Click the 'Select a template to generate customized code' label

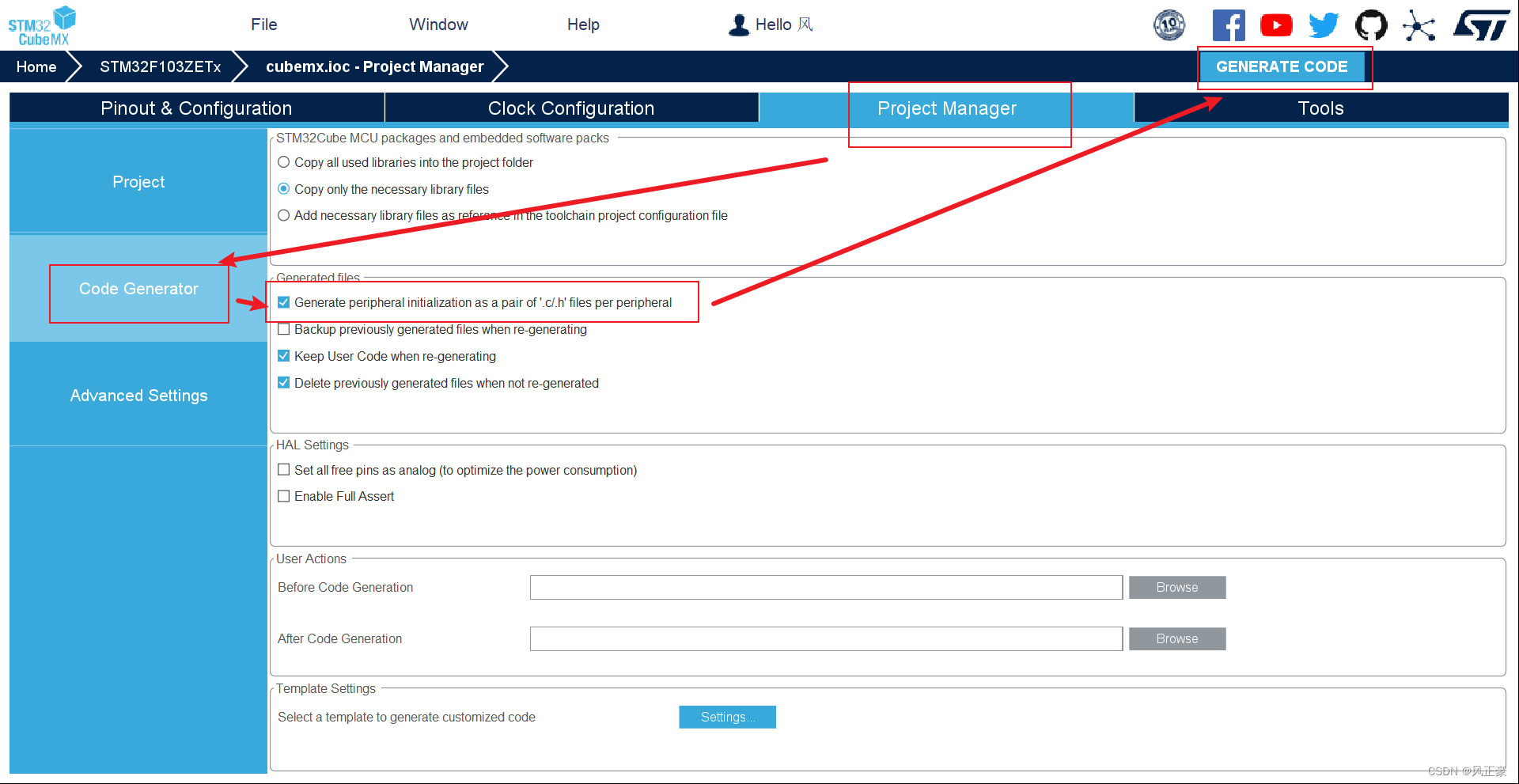click(x=407, y=717)
